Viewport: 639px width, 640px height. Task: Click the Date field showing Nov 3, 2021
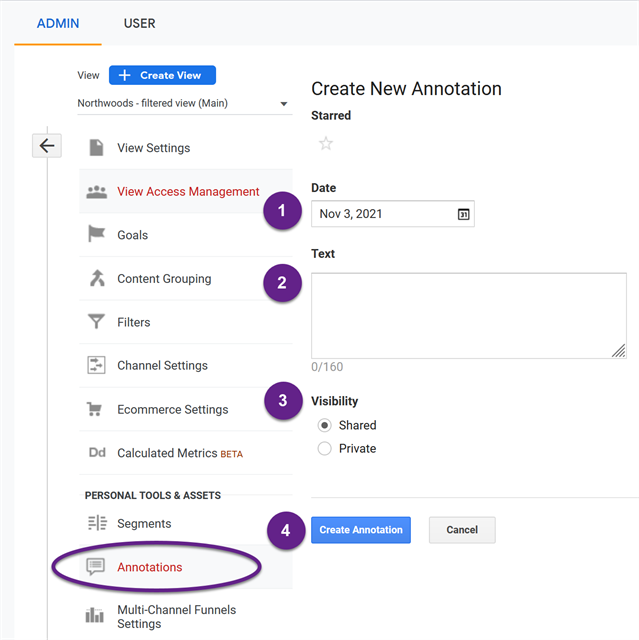tap(393, 213)
